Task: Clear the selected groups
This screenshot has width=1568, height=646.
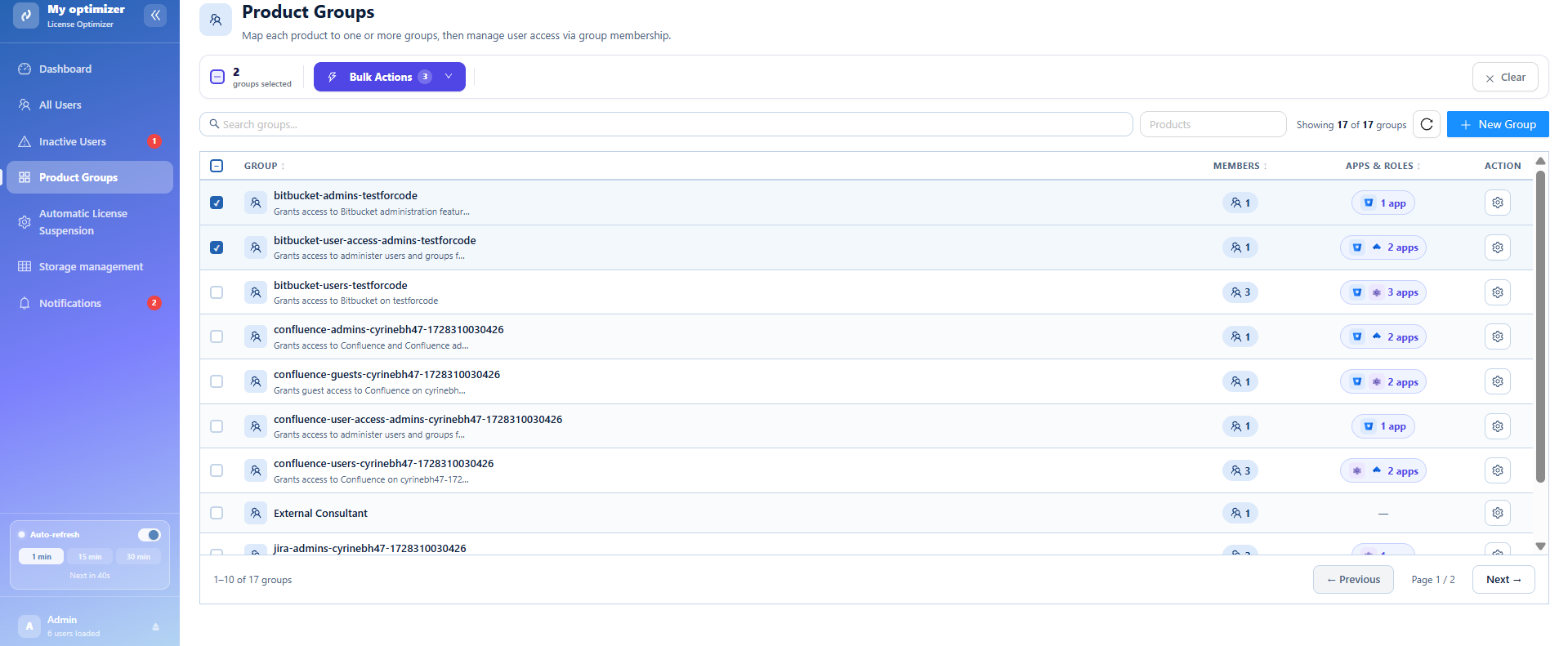Action: [1505, 77]
